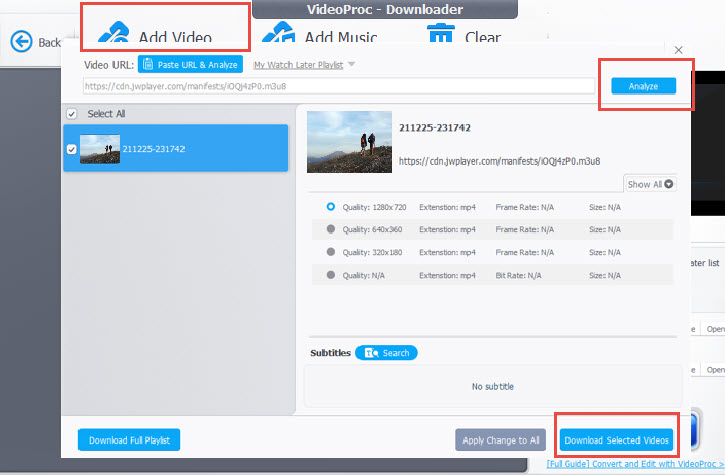Screen dimensions: 725x475
Task: Click the cdn.jwplayer.com URL text under title
Action: point(499,161)
